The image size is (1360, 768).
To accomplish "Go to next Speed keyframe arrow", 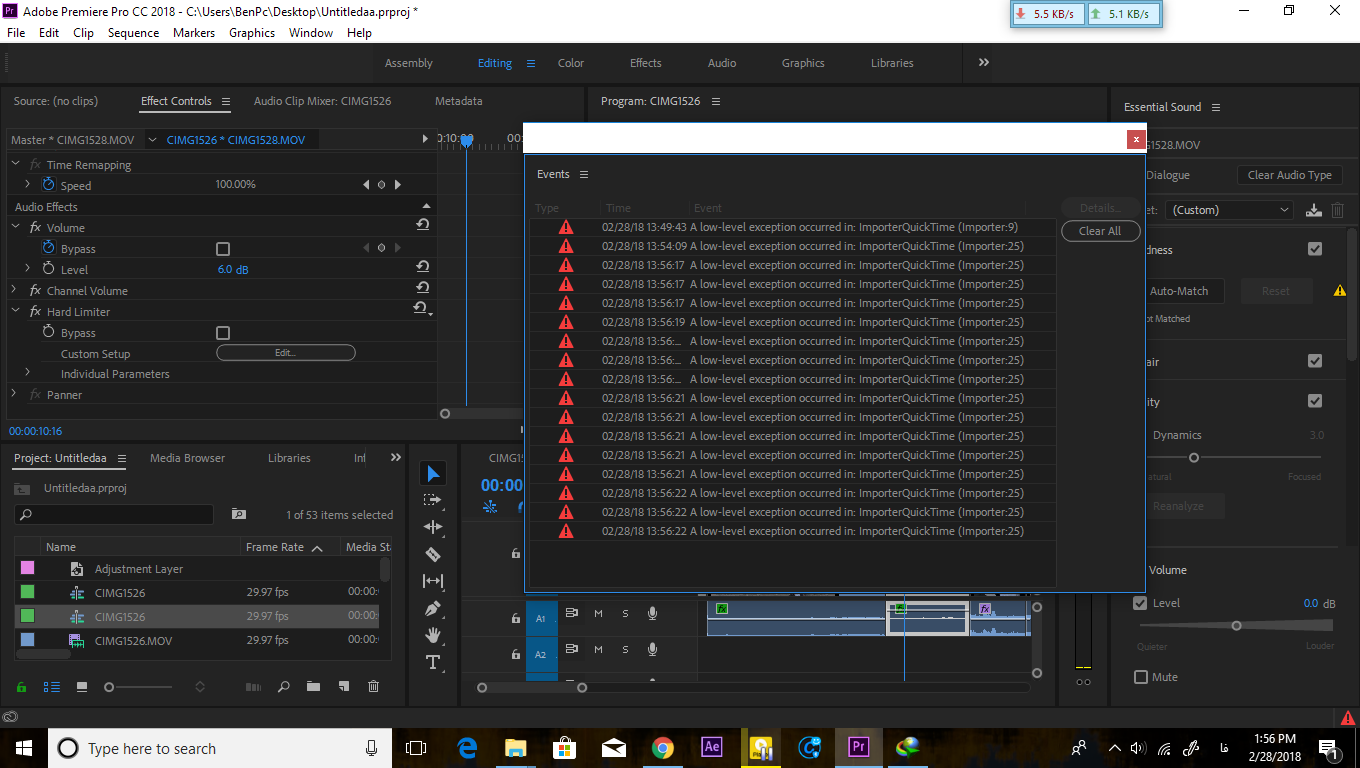I will click(398, 185).
